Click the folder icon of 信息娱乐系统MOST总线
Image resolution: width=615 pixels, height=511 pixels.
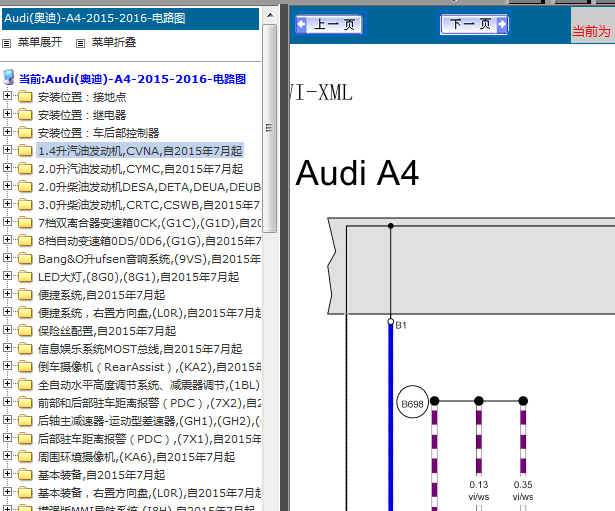[x=25, y=349]
